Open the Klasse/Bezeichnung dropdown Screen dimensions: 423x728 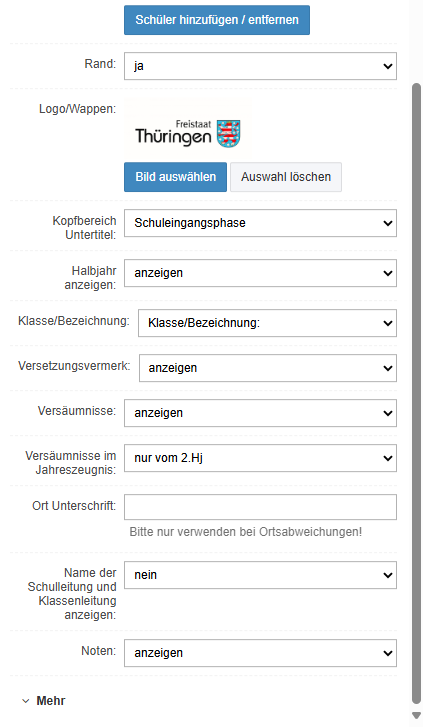pyautogui.click(x=267, y=323)
